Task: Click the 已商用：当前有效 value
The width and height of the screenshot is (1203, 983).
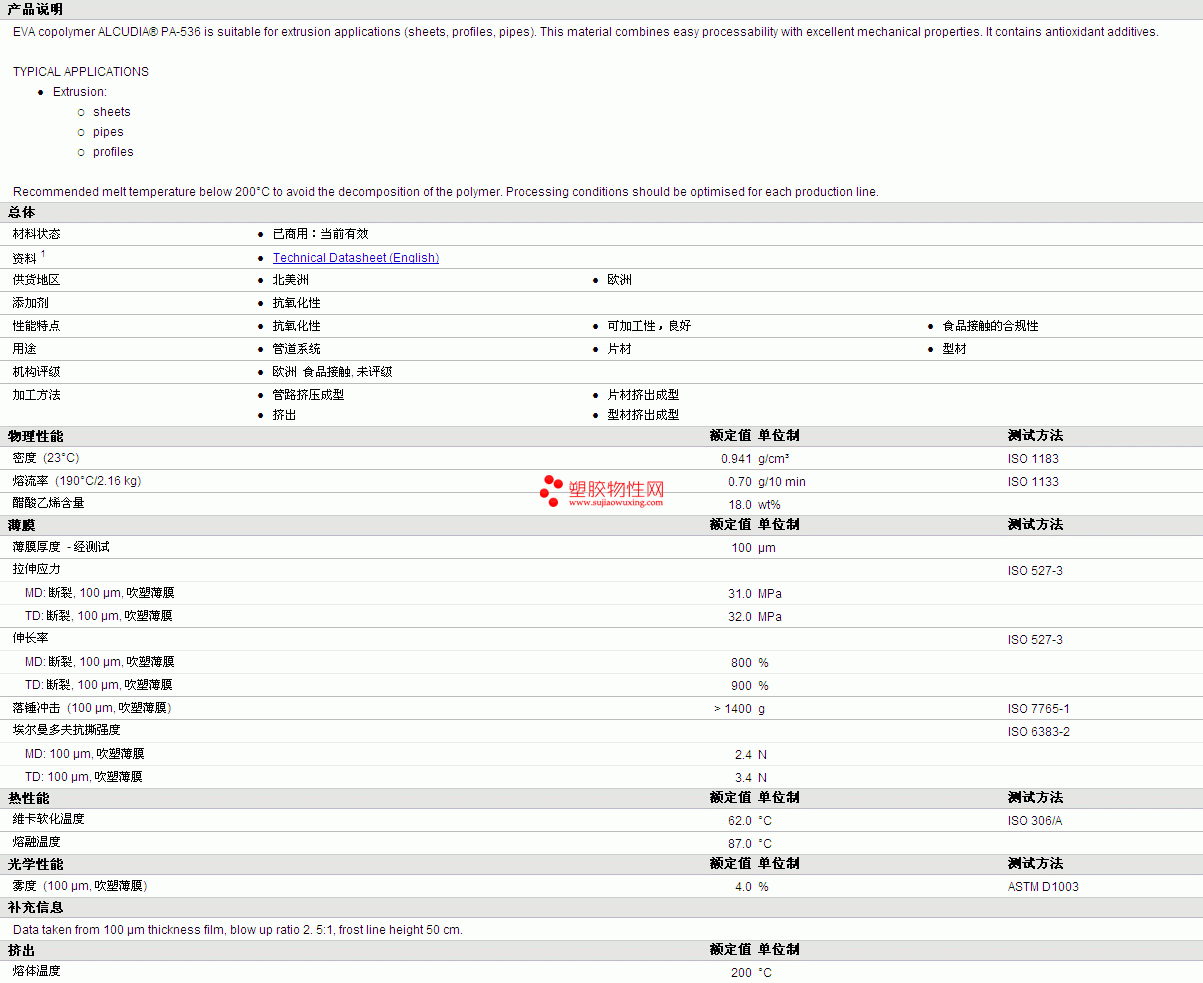Action: tap(320, 234)
